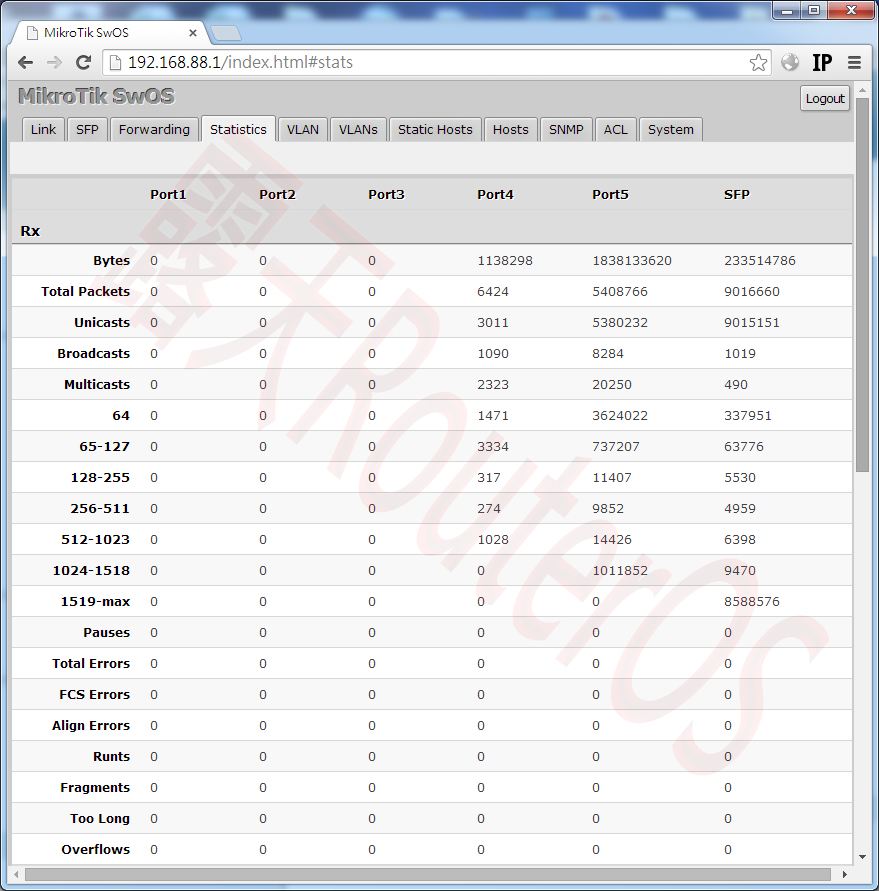
Task: Click Port4 Total Packets value 6424
Action: [493, 292]
